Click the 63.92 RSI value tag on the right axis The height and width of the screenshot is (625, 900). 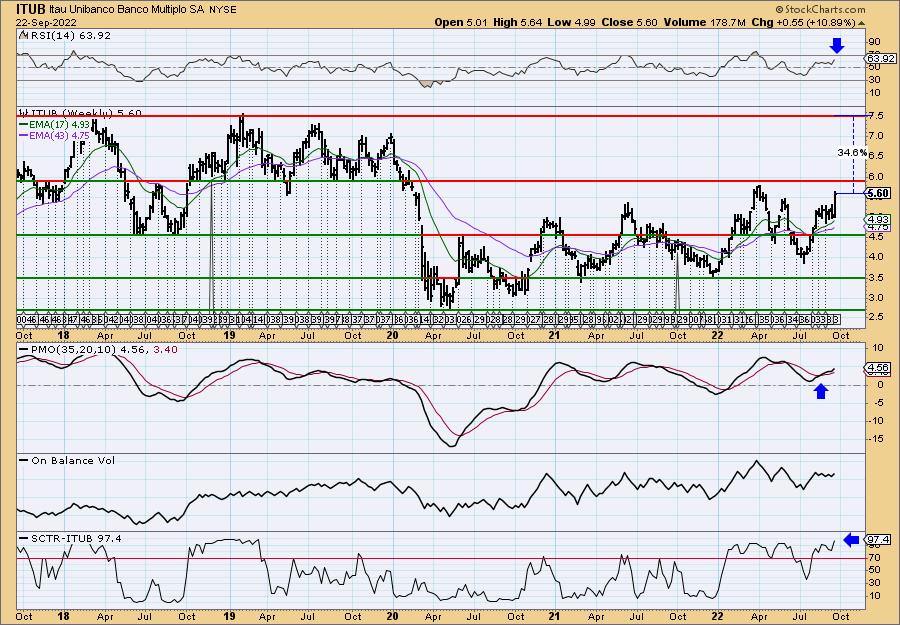(880, 59)
